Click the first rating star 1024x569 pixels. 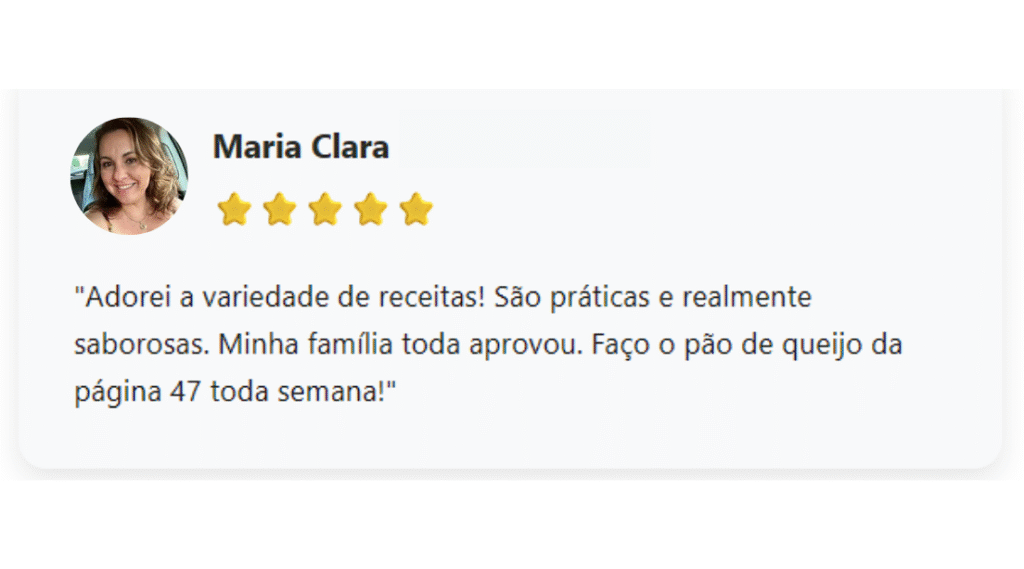pos(234,210)
